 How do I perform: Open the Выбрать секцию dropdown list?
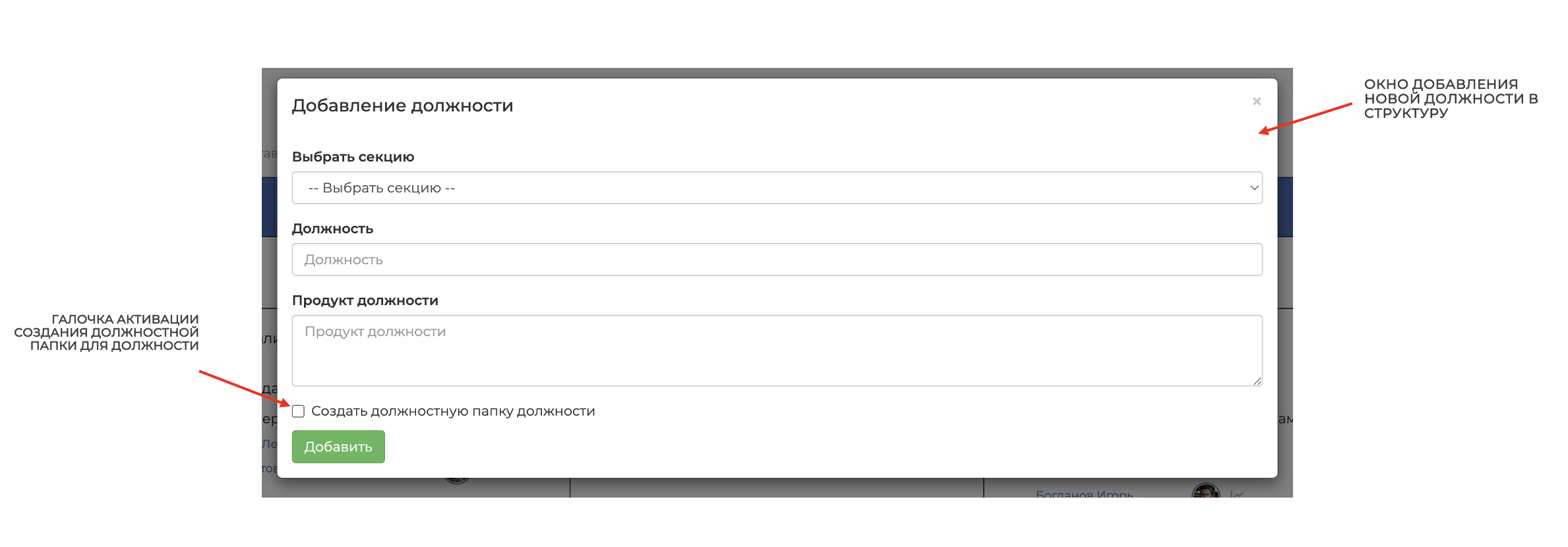pos(777,188)
